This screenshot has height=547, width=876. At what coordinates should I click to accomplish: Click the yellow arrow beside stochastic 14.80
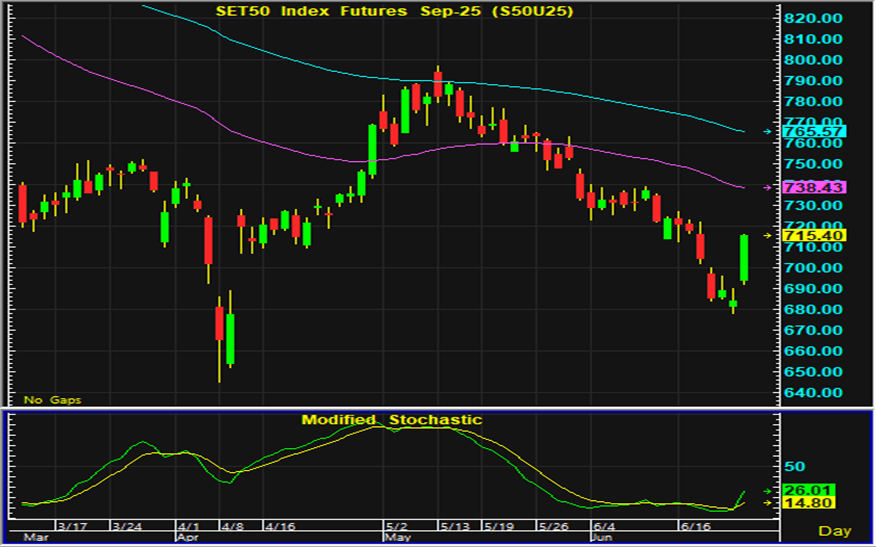click(767, 503)
